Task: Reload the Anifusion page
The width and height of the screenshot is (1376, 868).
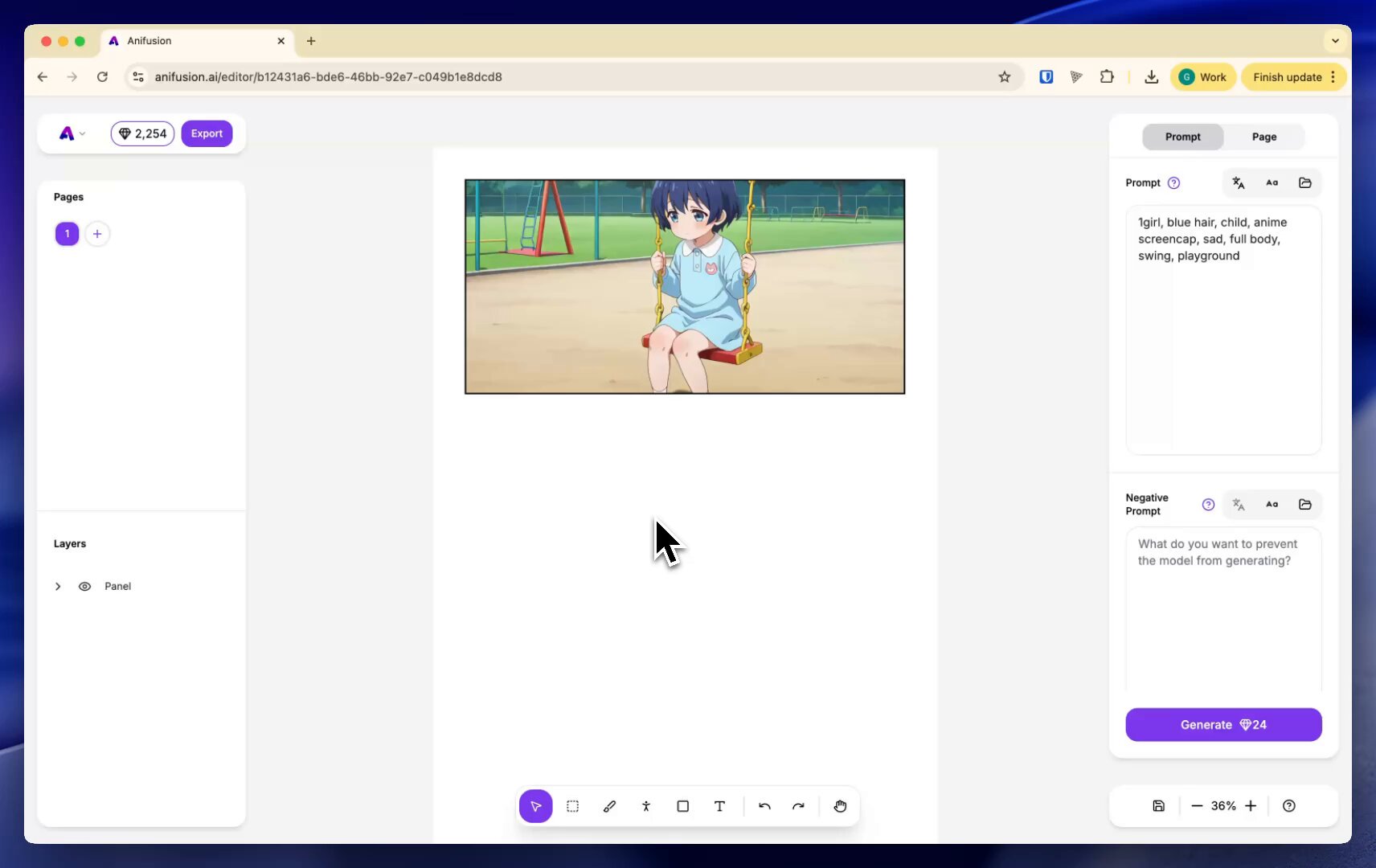Action: pyautogui.click(x=102, y=77)
